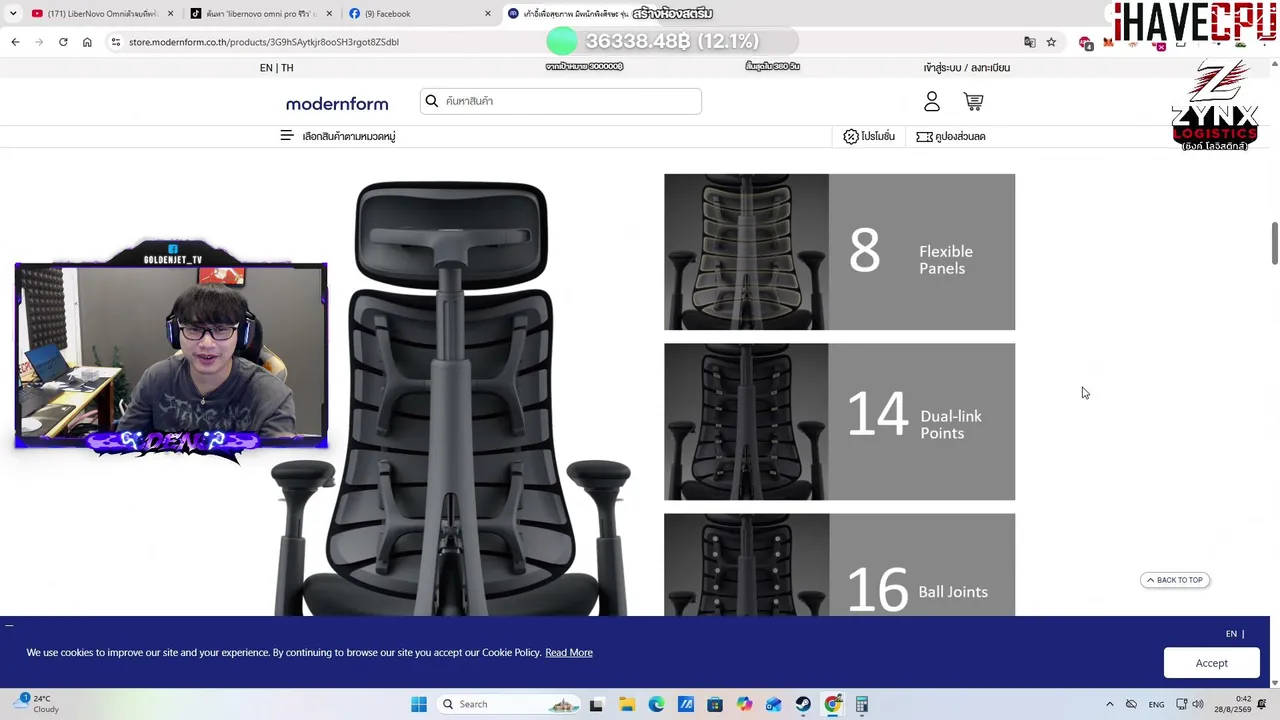Close the Facebook tab
Screen dimensions: 1280x720
coord(488,14)
